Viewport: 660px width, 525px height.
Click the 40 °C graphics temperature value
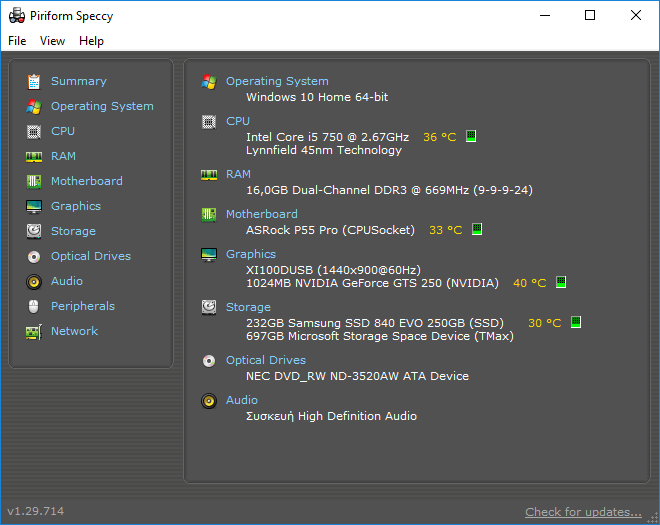tap(530, 283)
